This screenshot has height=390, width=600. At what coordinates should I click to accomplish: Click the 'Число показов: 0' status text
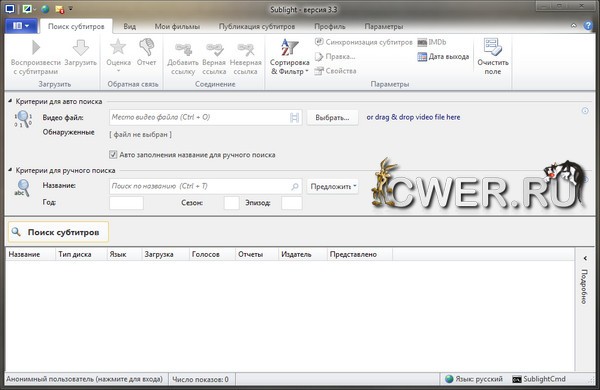[201, 379]
